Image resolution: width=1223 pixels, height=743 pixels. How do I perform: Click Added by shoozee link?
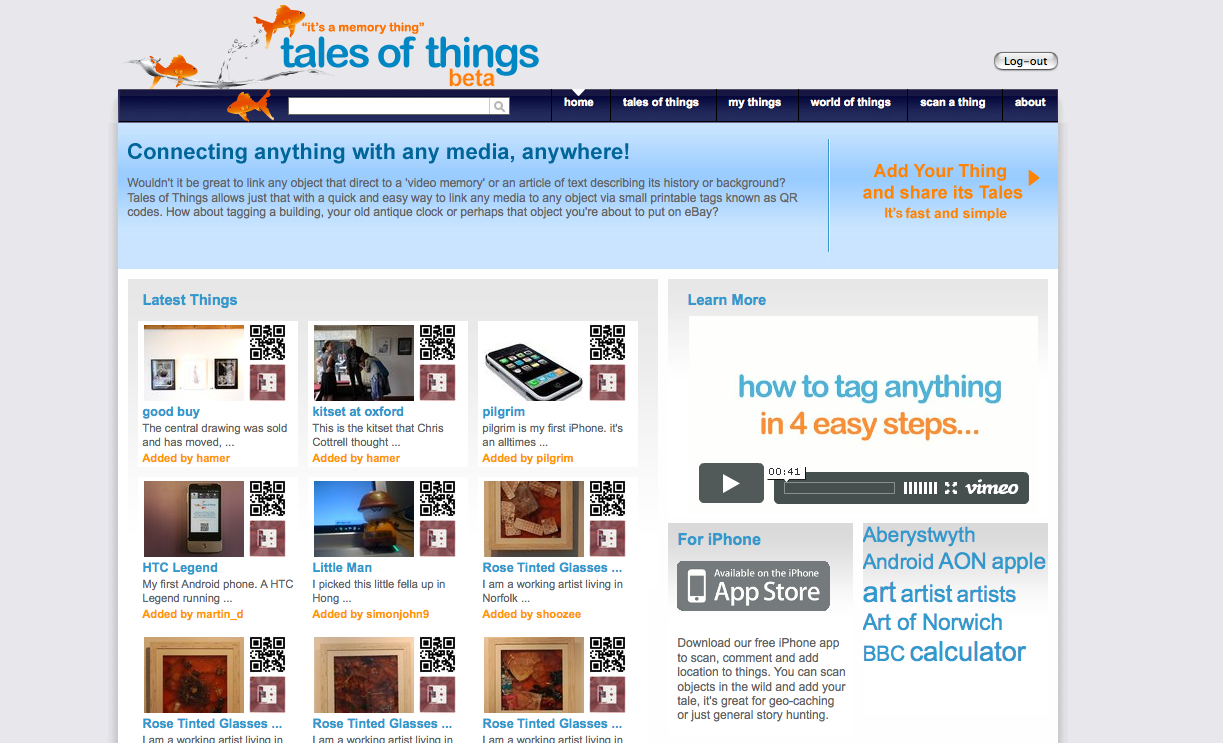tap(532, 614)
